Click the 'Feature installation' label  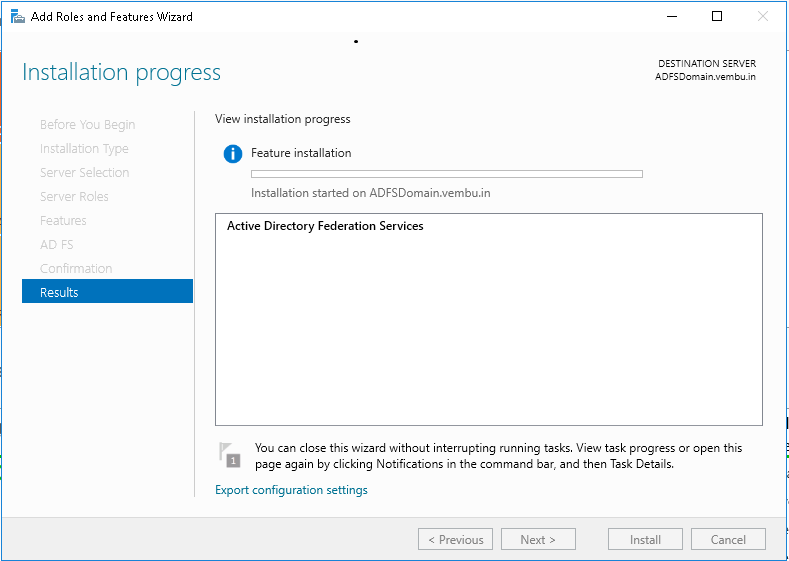[301, 153]
